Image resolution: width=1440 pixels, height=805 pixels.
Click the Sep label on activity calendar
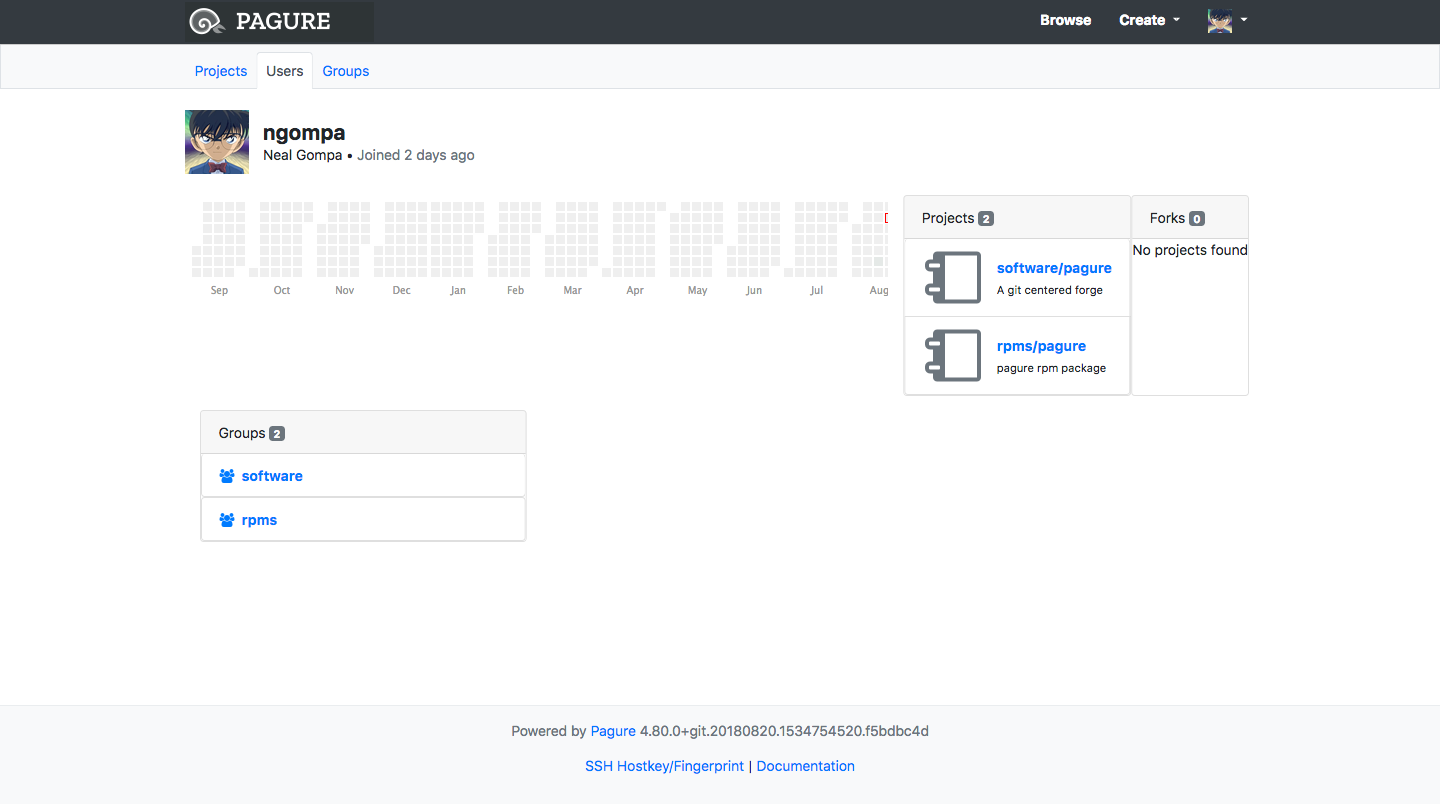tap(219, 290)
